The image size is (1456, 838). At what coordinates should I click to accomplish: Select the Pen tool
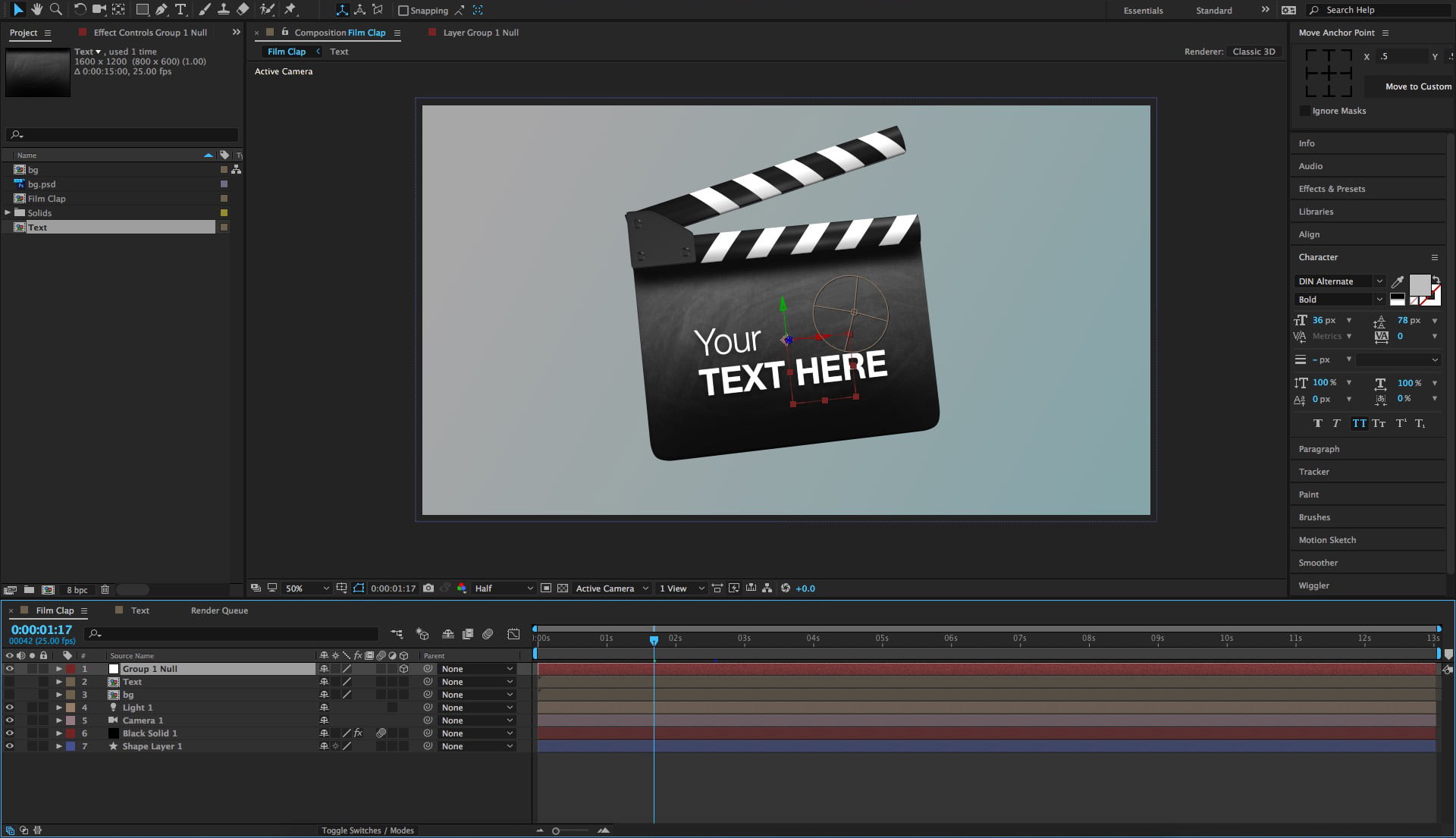tap(161, 10)
